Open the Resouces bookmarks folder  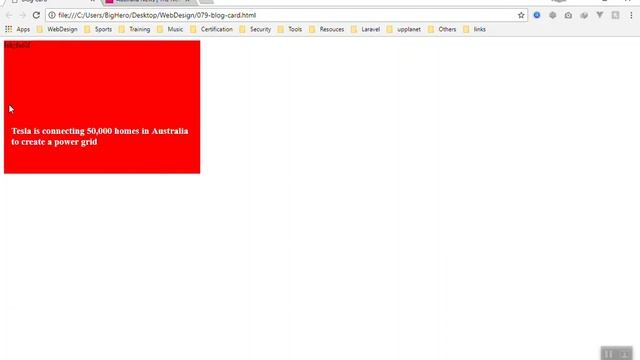point(327,29)
